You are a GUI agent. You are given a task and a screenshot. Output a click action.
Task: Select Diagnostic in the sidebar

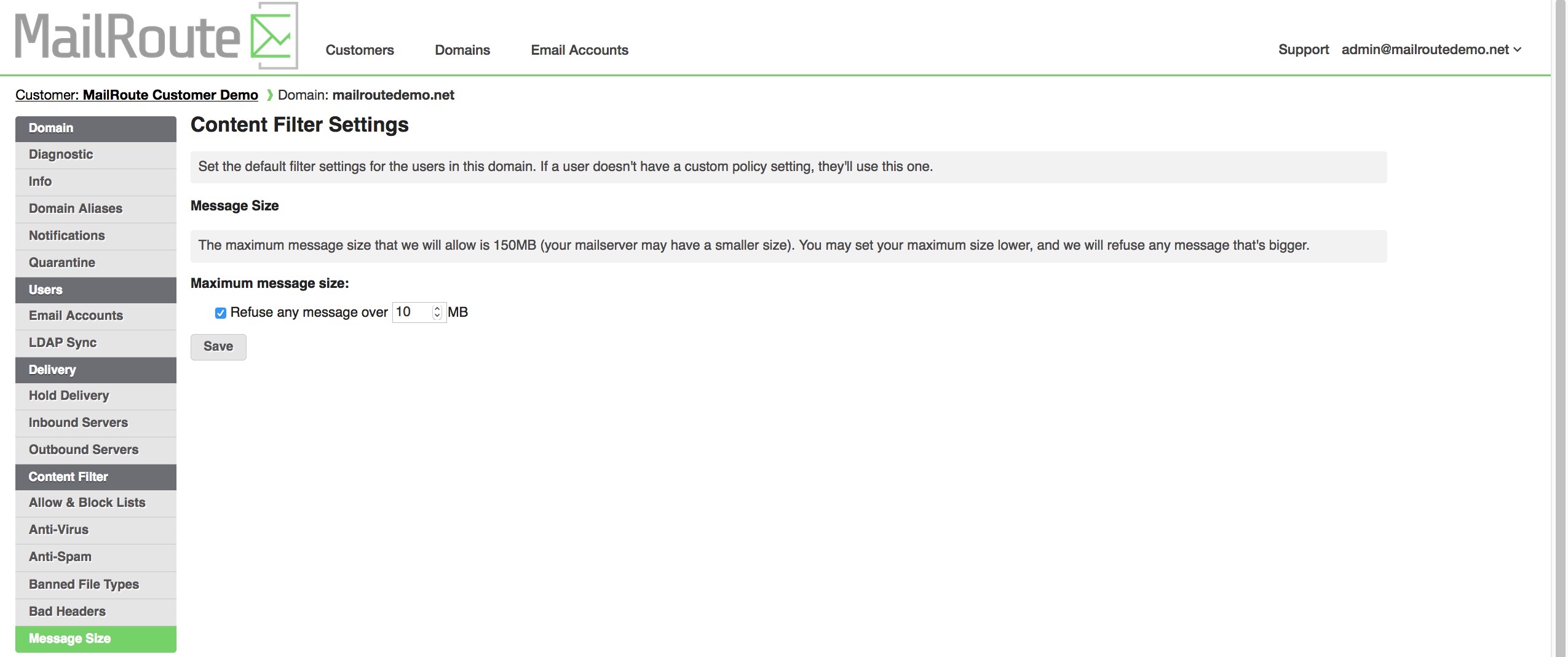coord(96,155)
